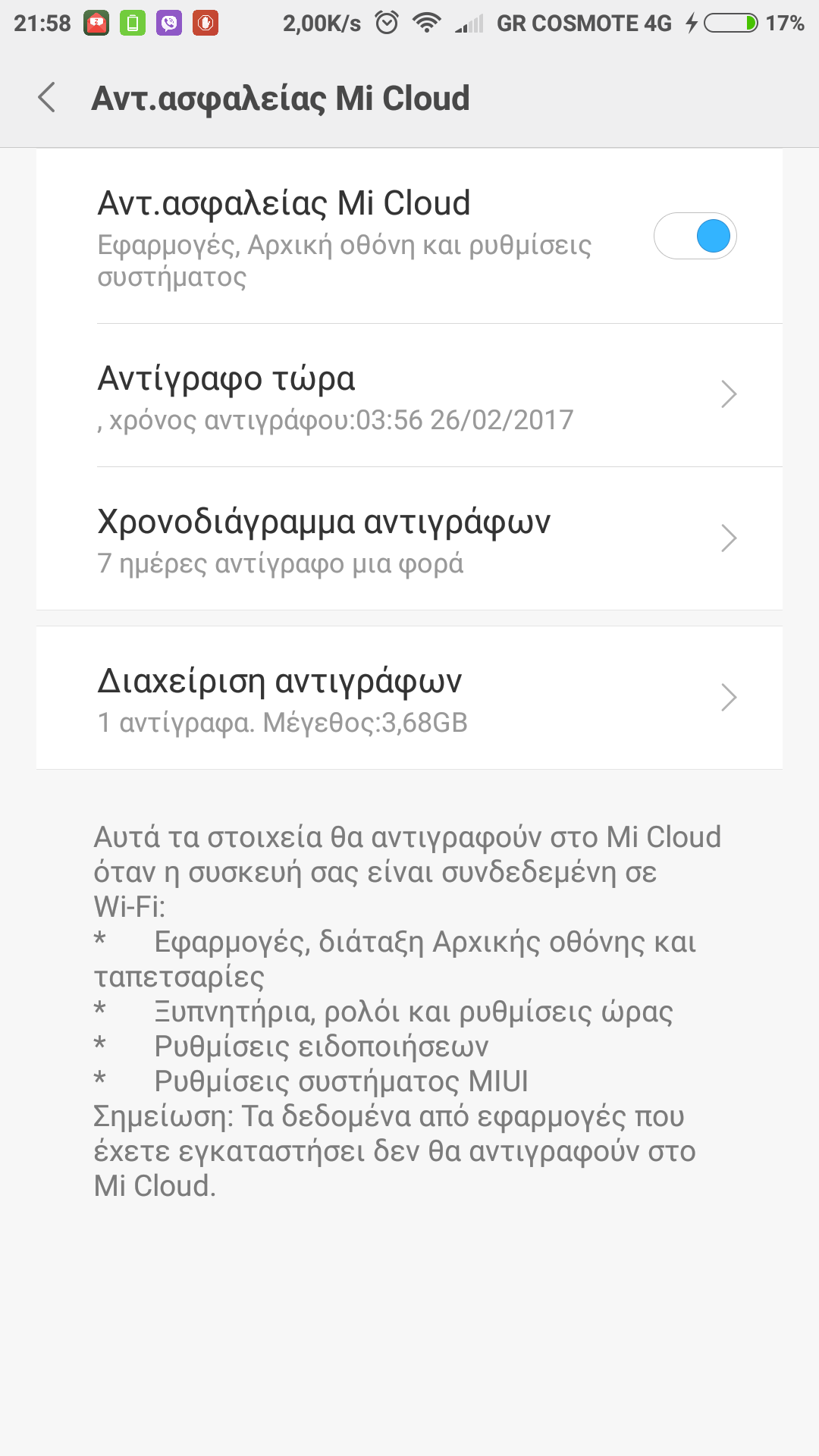Tap the green battery app notification icon
The height and width of the screenshot is (1456, 819).
pos(133,24)
